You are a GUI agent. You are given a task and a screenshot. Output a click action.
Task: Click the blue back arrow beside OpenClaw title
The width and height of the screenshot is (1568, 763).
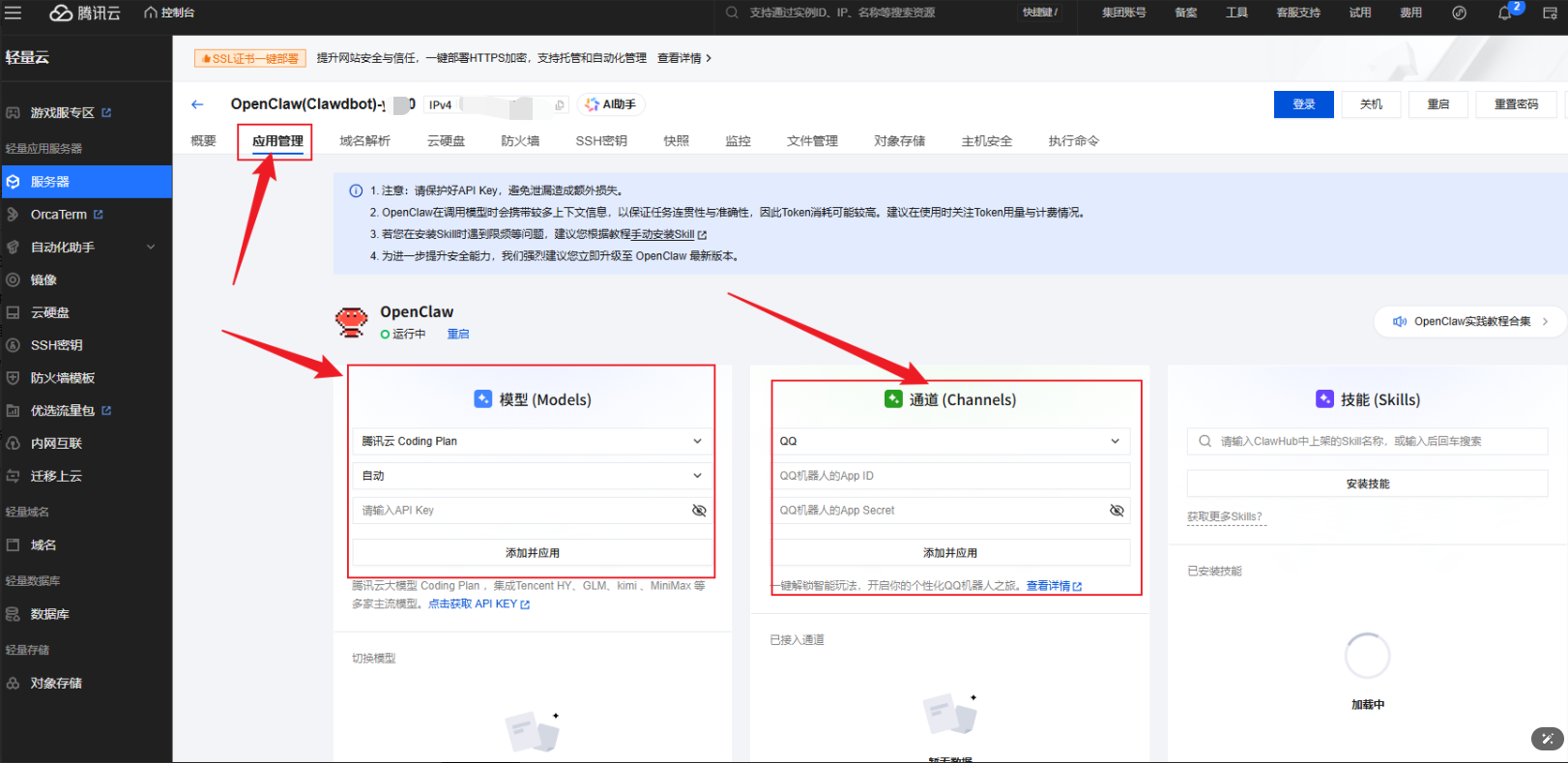click(197, 104)
